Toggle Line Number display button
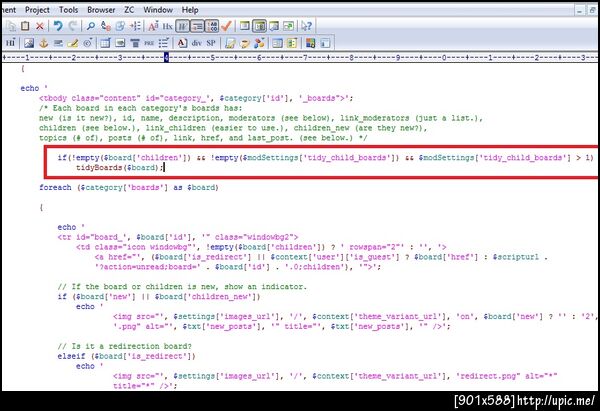 (212, 26)
